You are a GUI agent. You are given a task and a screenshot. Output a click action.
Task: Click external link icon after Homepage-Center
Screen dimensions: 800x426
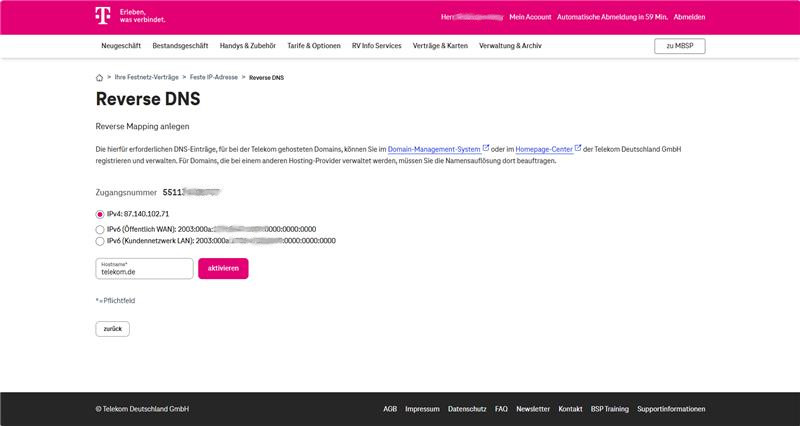click(x=578, y=148)
